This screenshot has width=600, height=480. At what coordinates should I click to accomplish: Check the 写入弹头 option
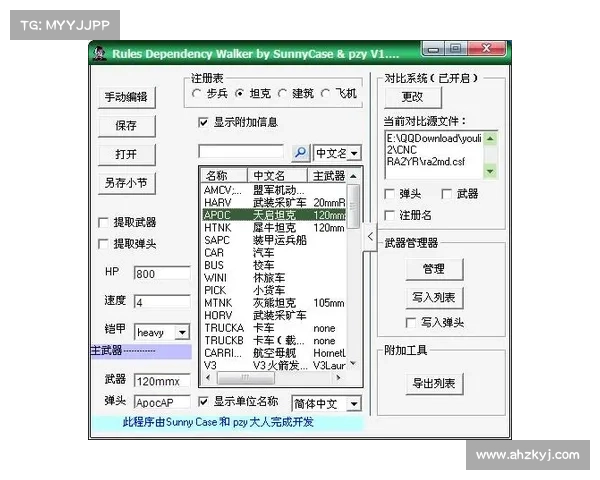410,323
